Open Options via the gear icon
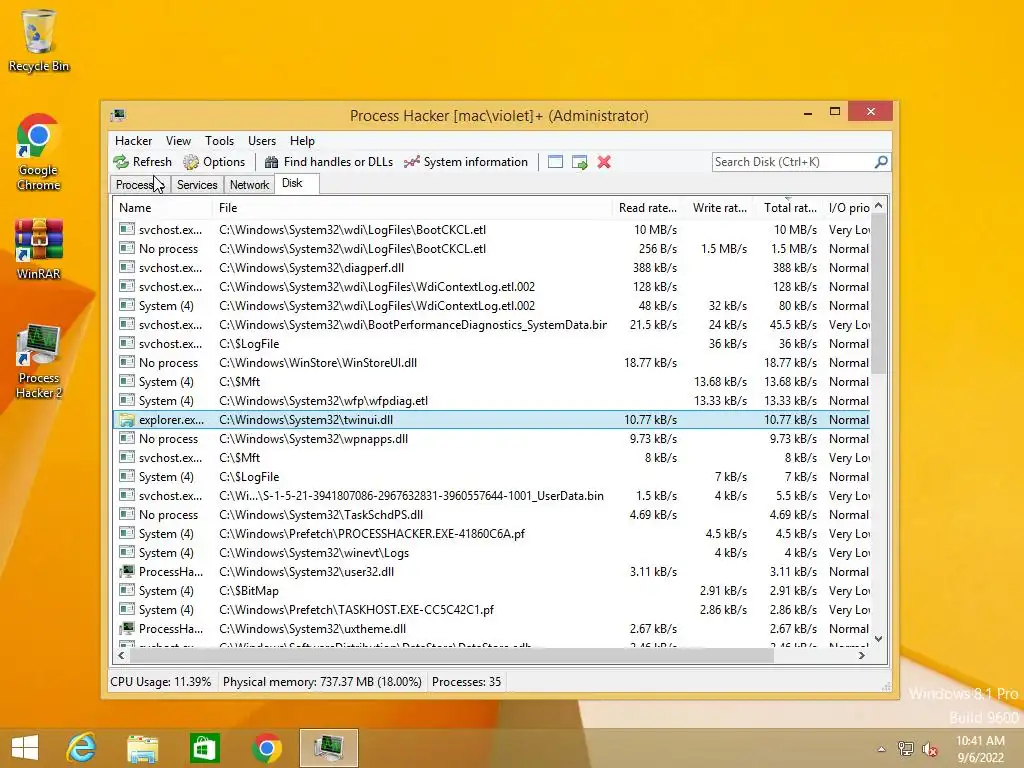The width and height of the screenshot is (1024, 768). click(191, 162)
